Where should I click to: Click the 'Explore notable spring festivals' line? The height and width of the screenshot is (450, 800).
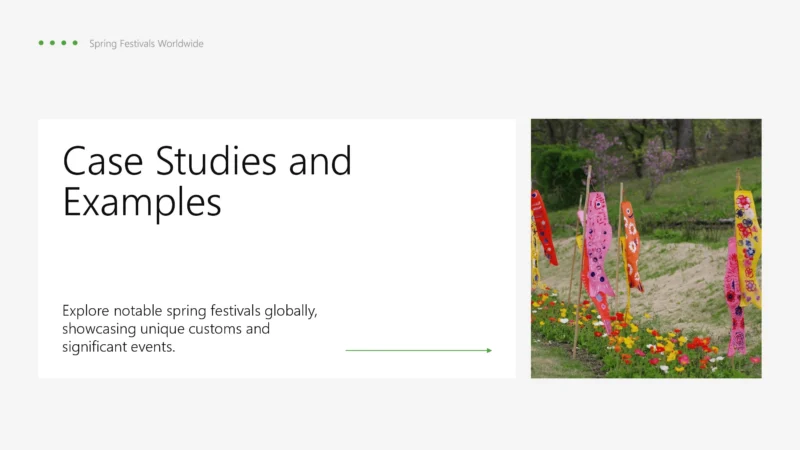pyautogui.click(x=189, y=311)
